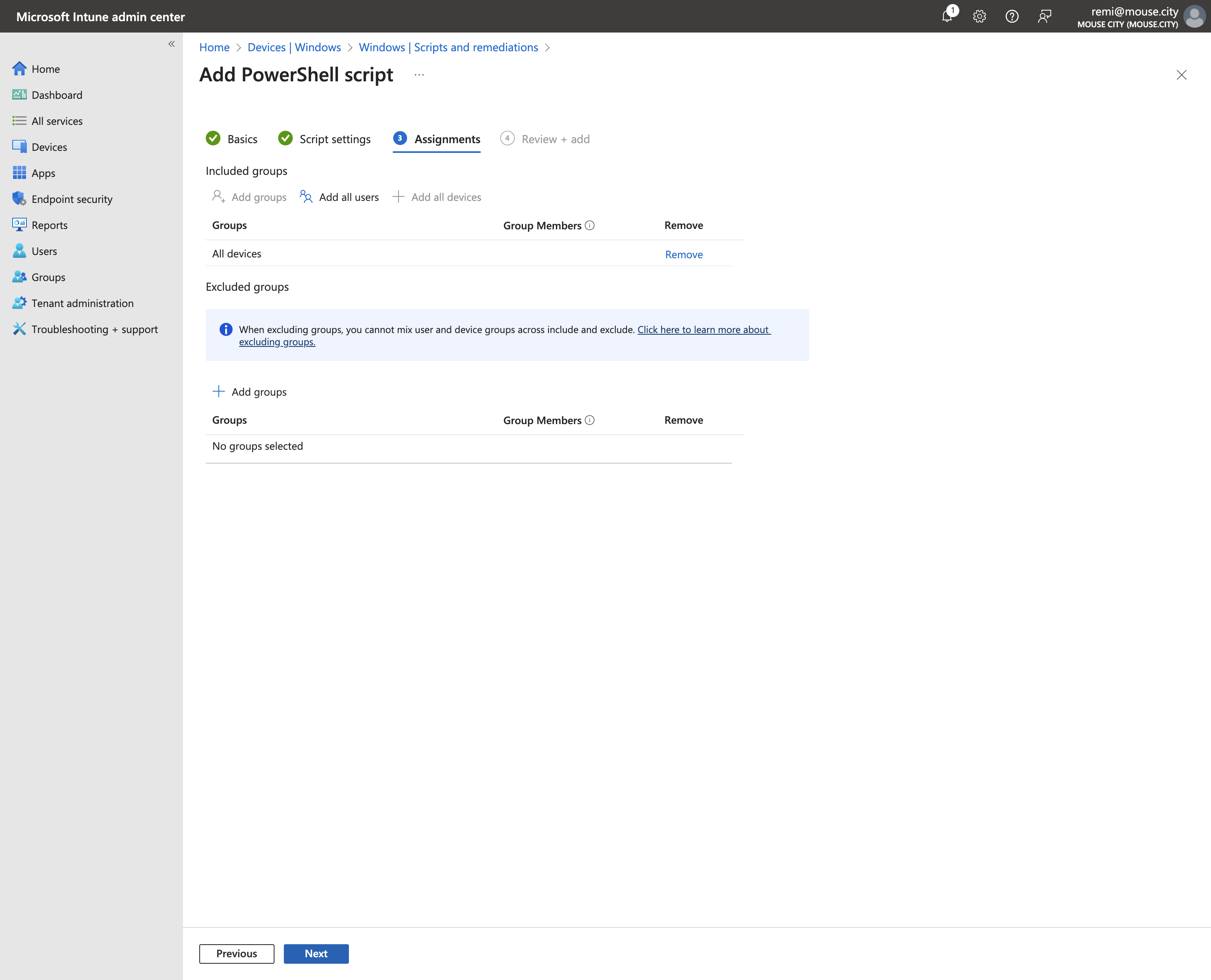Open Tenant administration in the sidebar
Viewport: 1211px width, 980px height.
(x=73, y=303)
